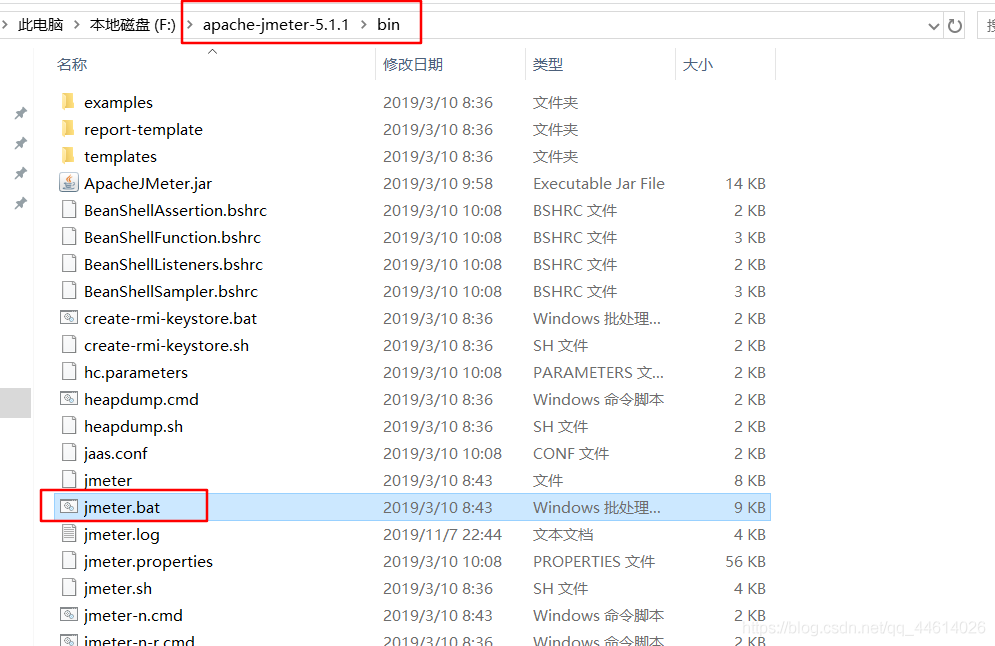Click the file icon beside jmeter.properties
The height and width of the screenshot is (646, 995).
coord(69,560)
